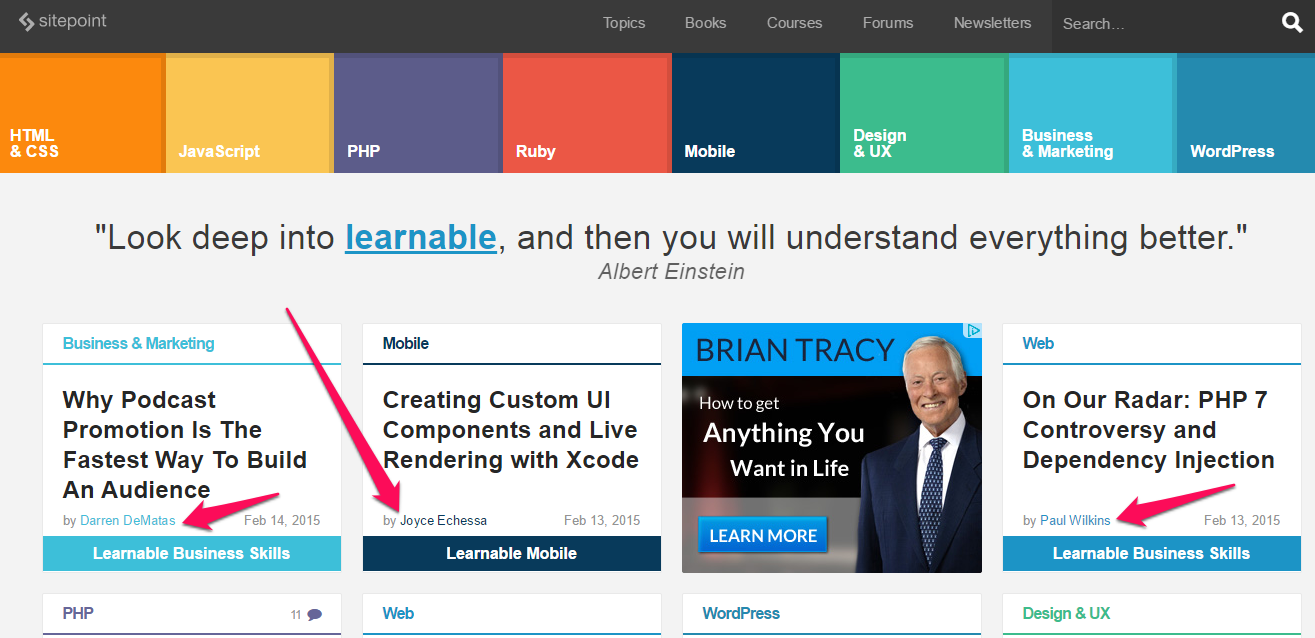Select the PHP category tile

(418, 114)
